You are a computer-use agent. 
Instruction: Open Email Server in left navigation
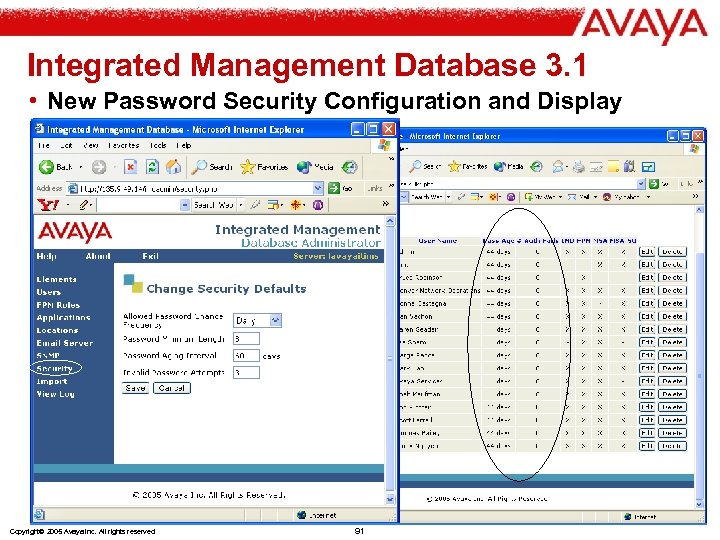tap(65, 343)
